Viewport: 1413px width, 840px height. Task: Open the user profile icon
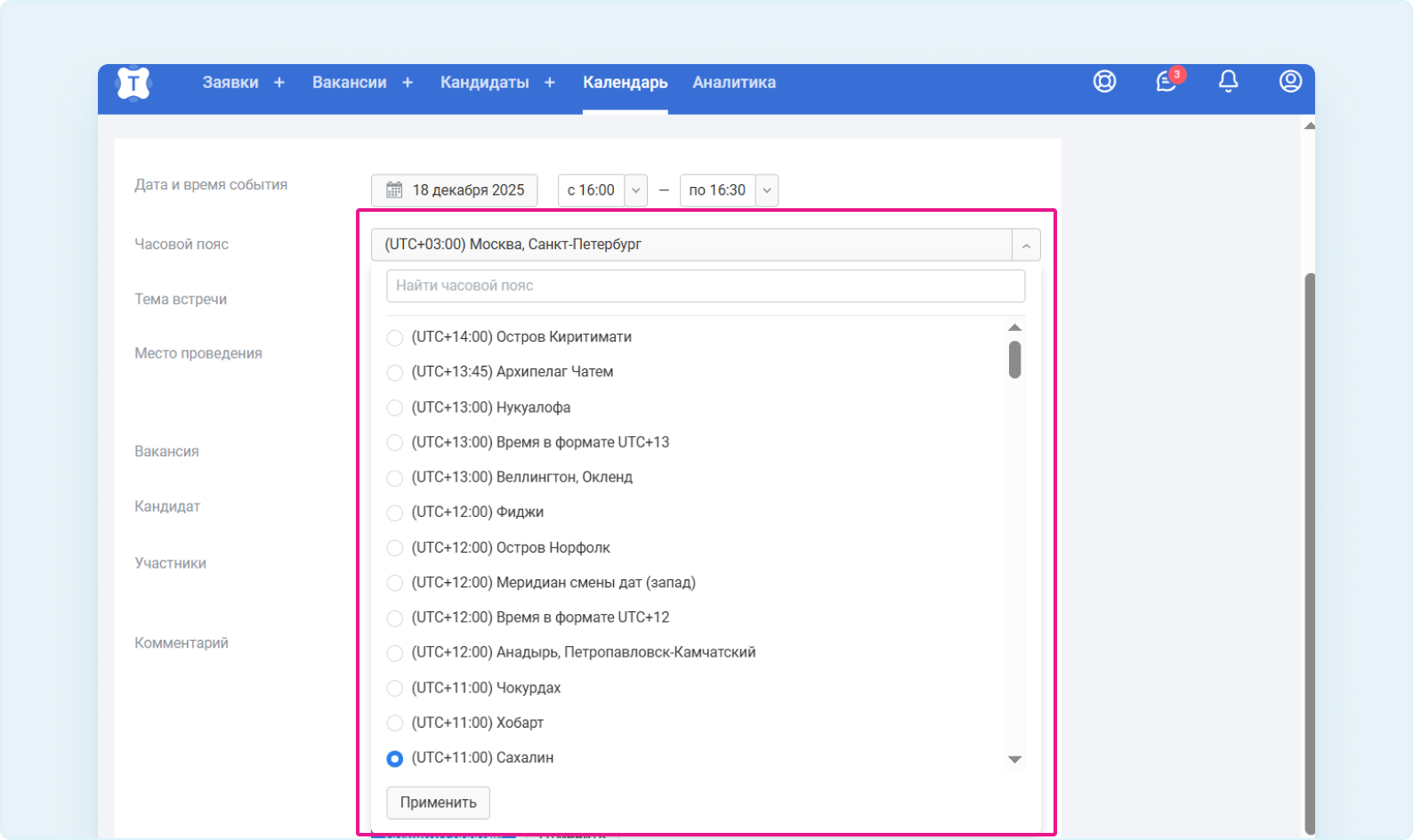coord(1290,82)
